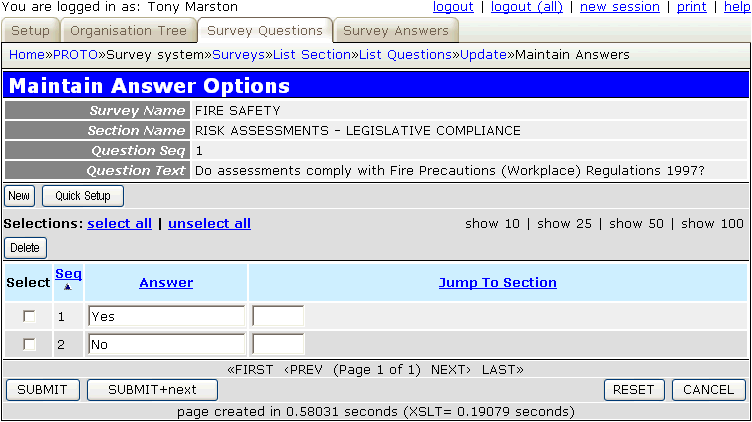Click the Seq column sort arrow

click(68, 287)
